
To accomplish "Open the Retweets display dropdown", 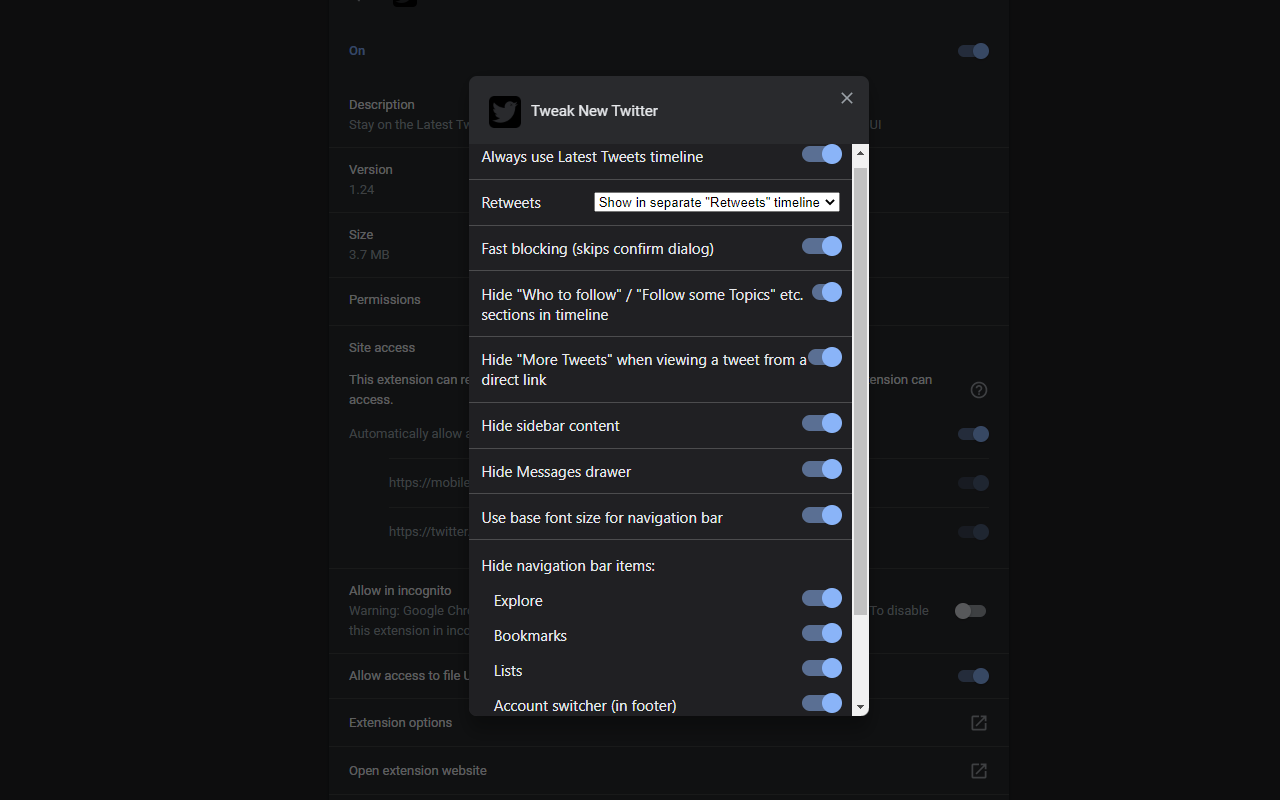I will tap(716, 202).
